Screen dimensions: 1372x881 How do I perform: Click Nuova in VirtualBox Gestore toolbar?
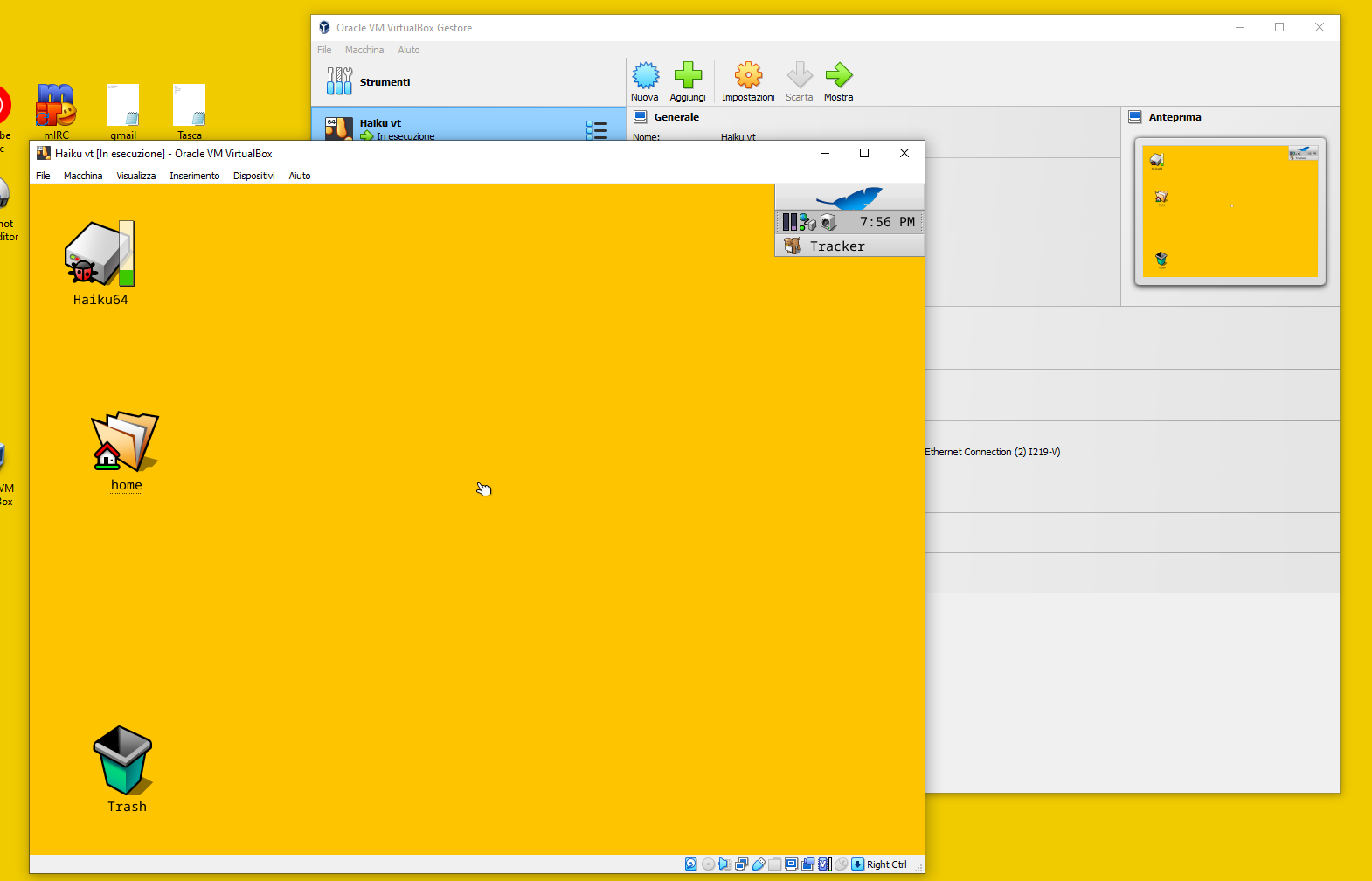click(645, 82)
